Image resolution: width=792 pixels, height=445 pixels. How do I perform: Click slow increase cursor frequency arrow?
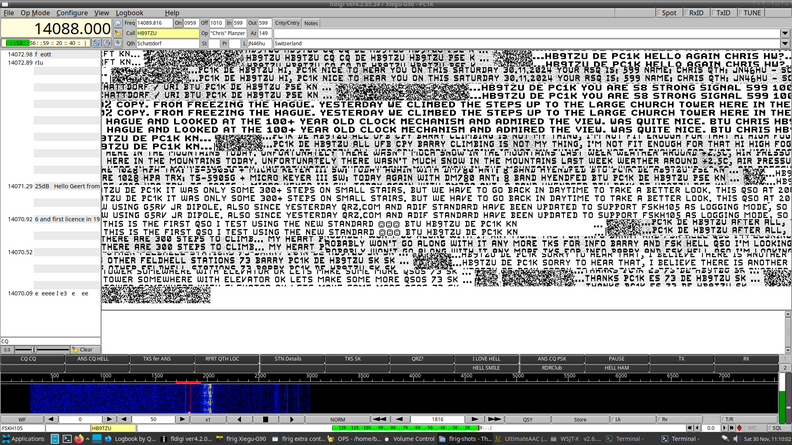474,419
